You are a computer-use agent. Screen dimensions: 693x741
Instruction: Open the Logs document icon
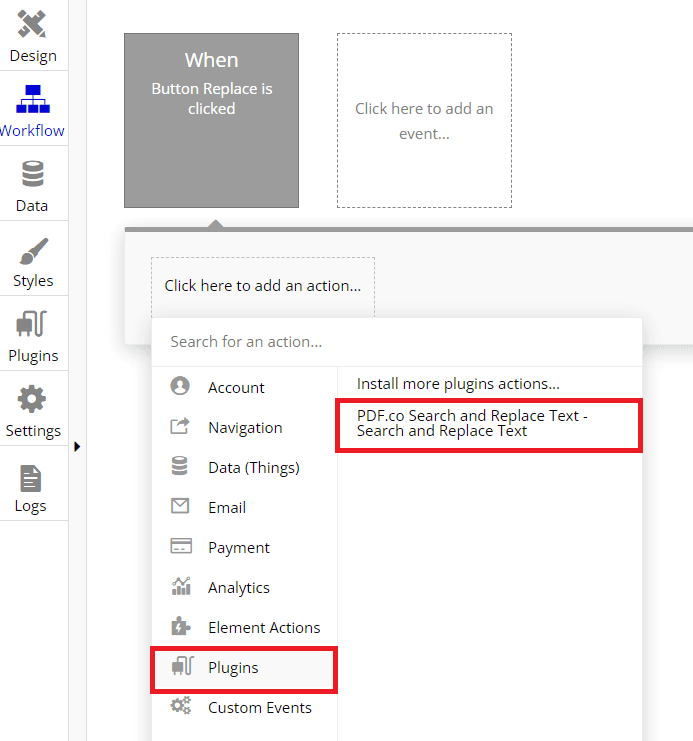tap(30, 478)
